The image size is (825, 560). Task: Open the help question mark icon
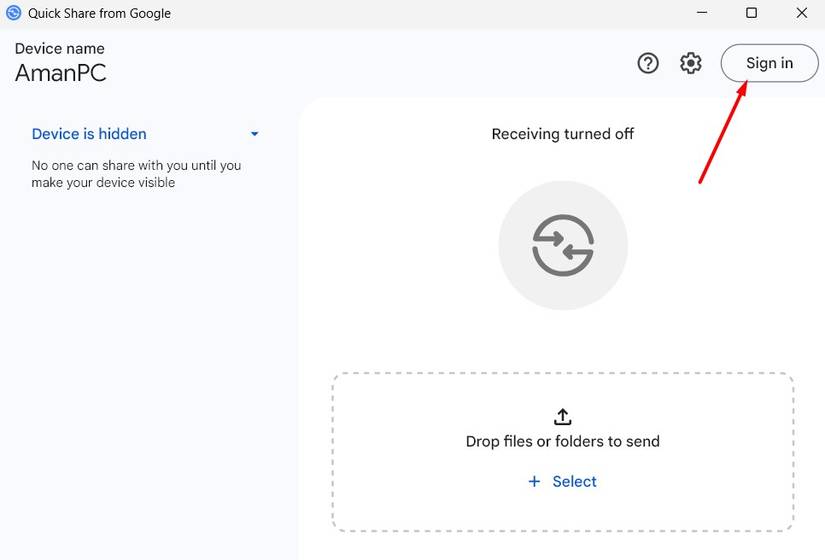coord(648,63)
